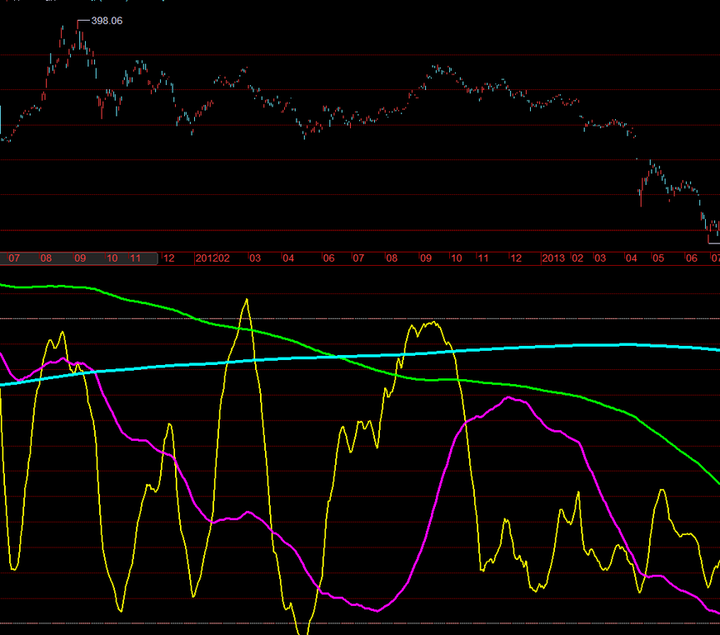This screenshot has height=635, width=720.
Task: Click the 03 label following 2013's 02
Action: pos(600,258)
